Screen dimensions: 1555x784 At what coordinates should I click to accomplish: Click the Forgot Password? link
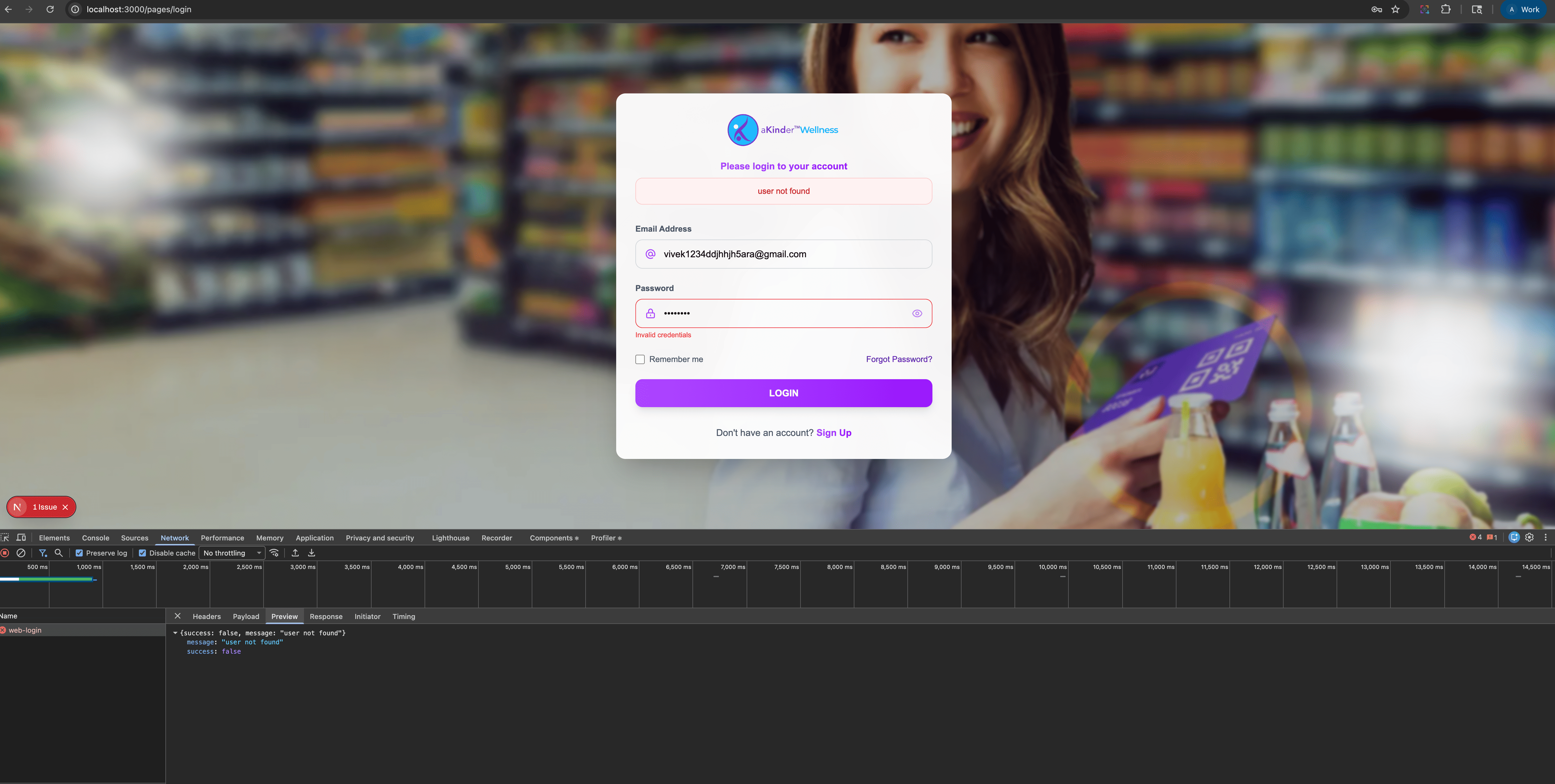[x=899, y=359]
